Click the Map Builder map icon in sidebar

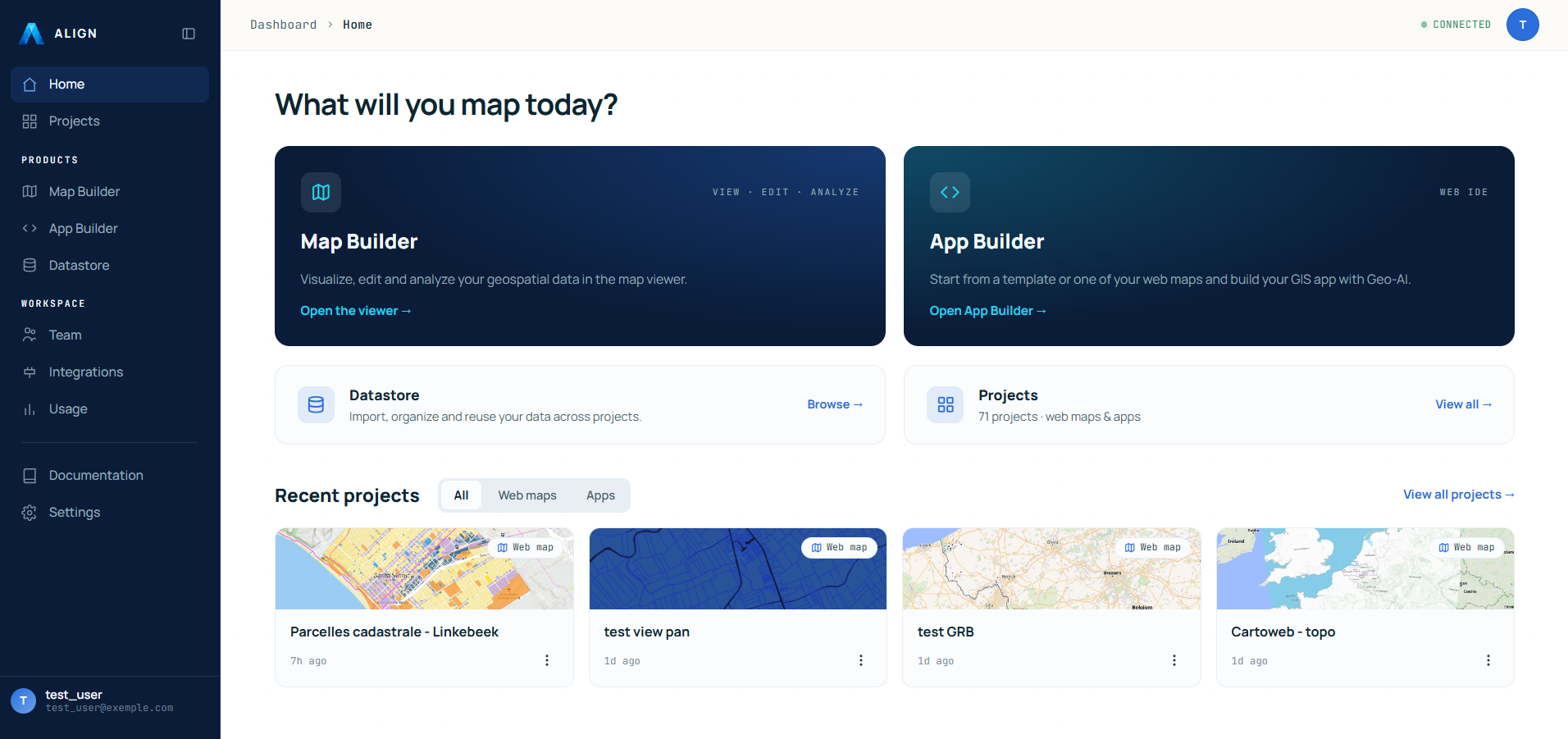tap(30, 191)
